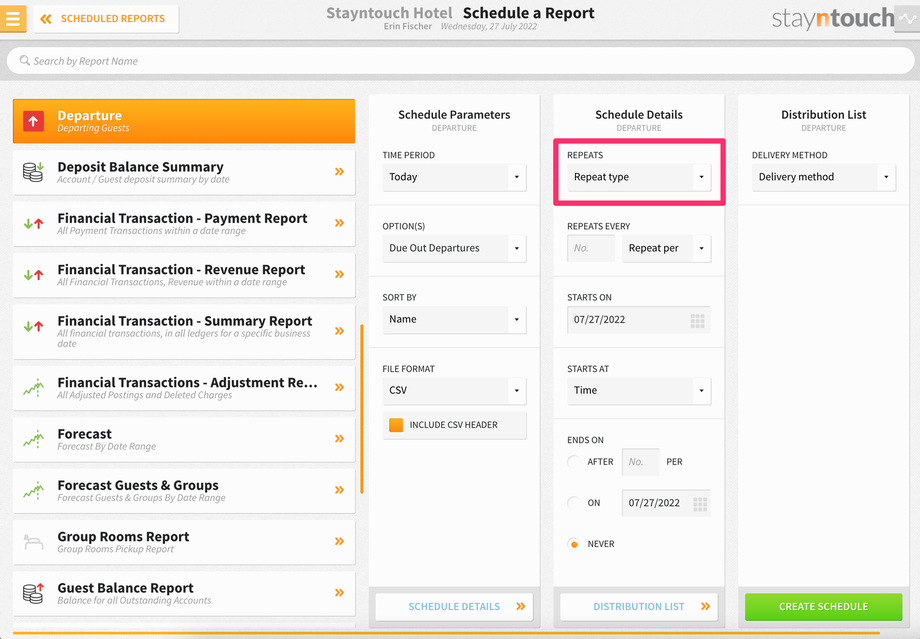Click the Deposit Balance Summary coins icon
This screenshot has width=920, height=639.
[x=33, y=172]
